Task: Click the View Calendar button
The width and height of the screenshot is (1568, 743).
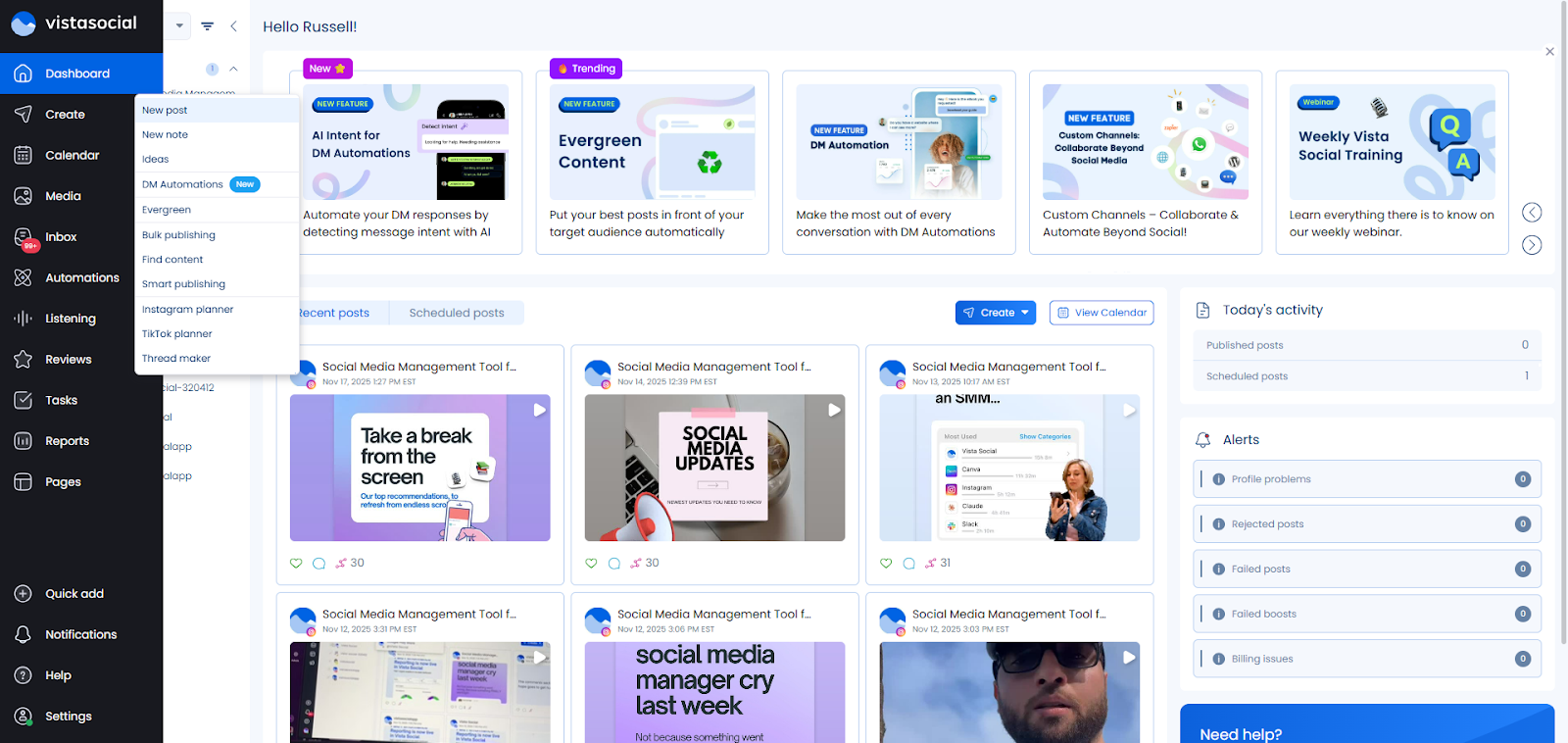Action: (1101, 313)
